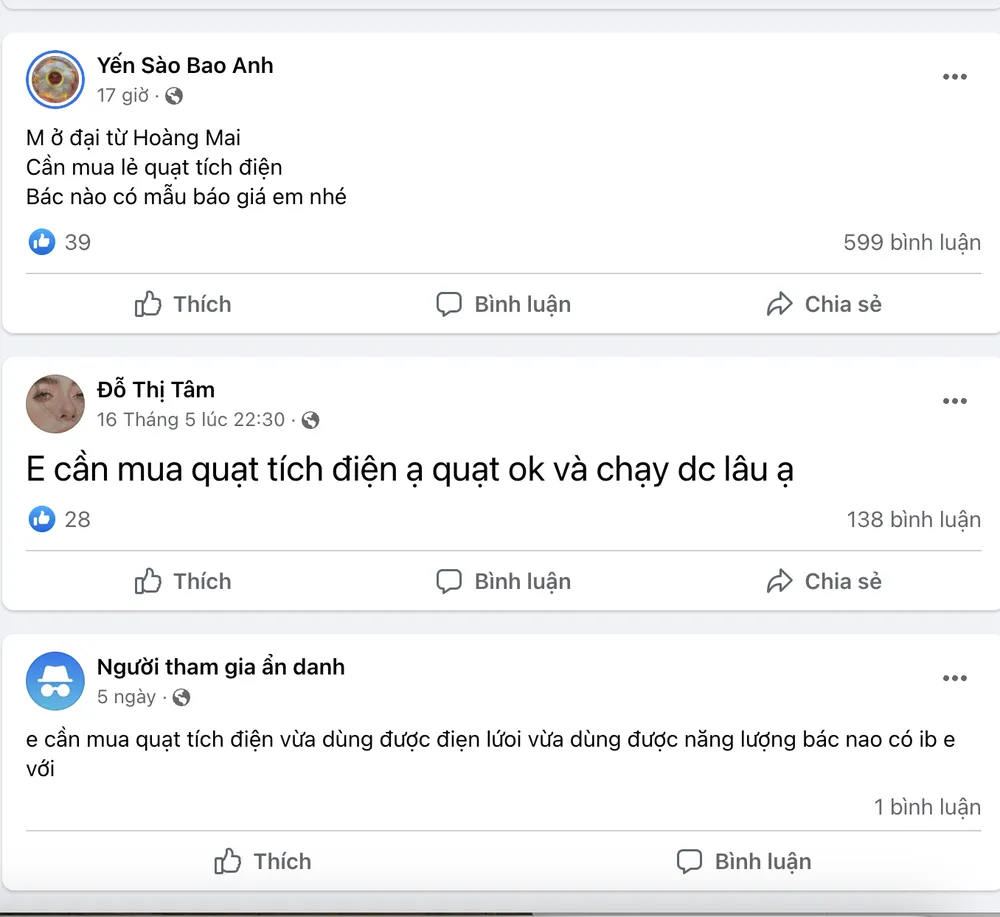Screen dimensions: 1000x917
Task: Click the blue thumbs-up reaction icon showing 28 likes
Action: coord(40,519)
